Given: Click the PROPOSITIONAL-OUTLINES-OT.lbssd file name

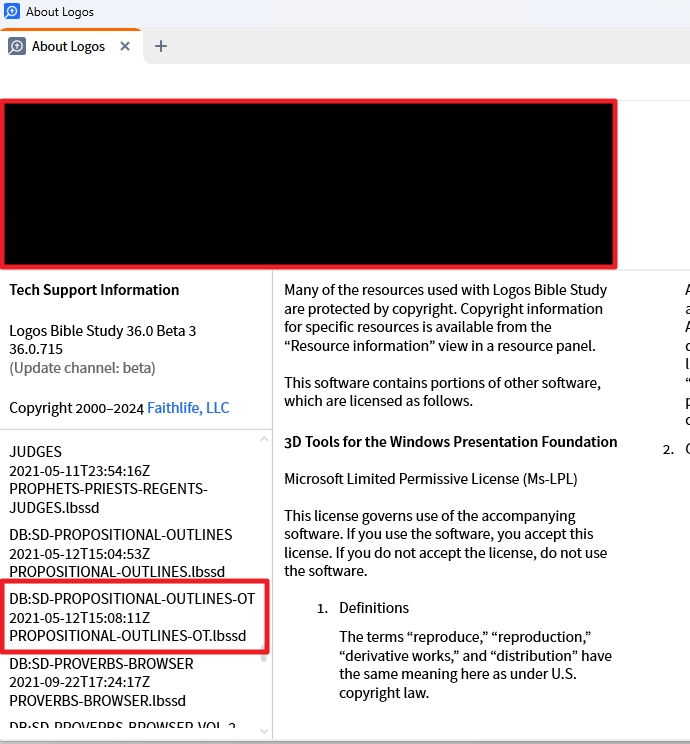Looking at the screenshot, I should click(128, 636).
